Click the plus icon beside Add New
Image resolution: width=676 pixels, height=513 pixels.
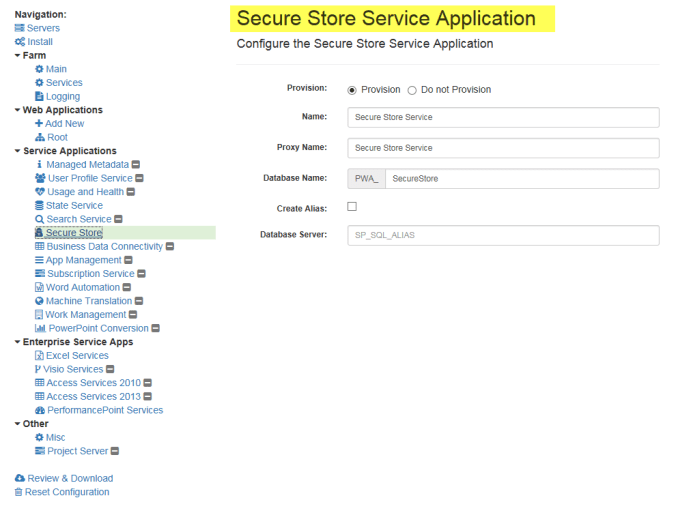[x=39, y=124]
